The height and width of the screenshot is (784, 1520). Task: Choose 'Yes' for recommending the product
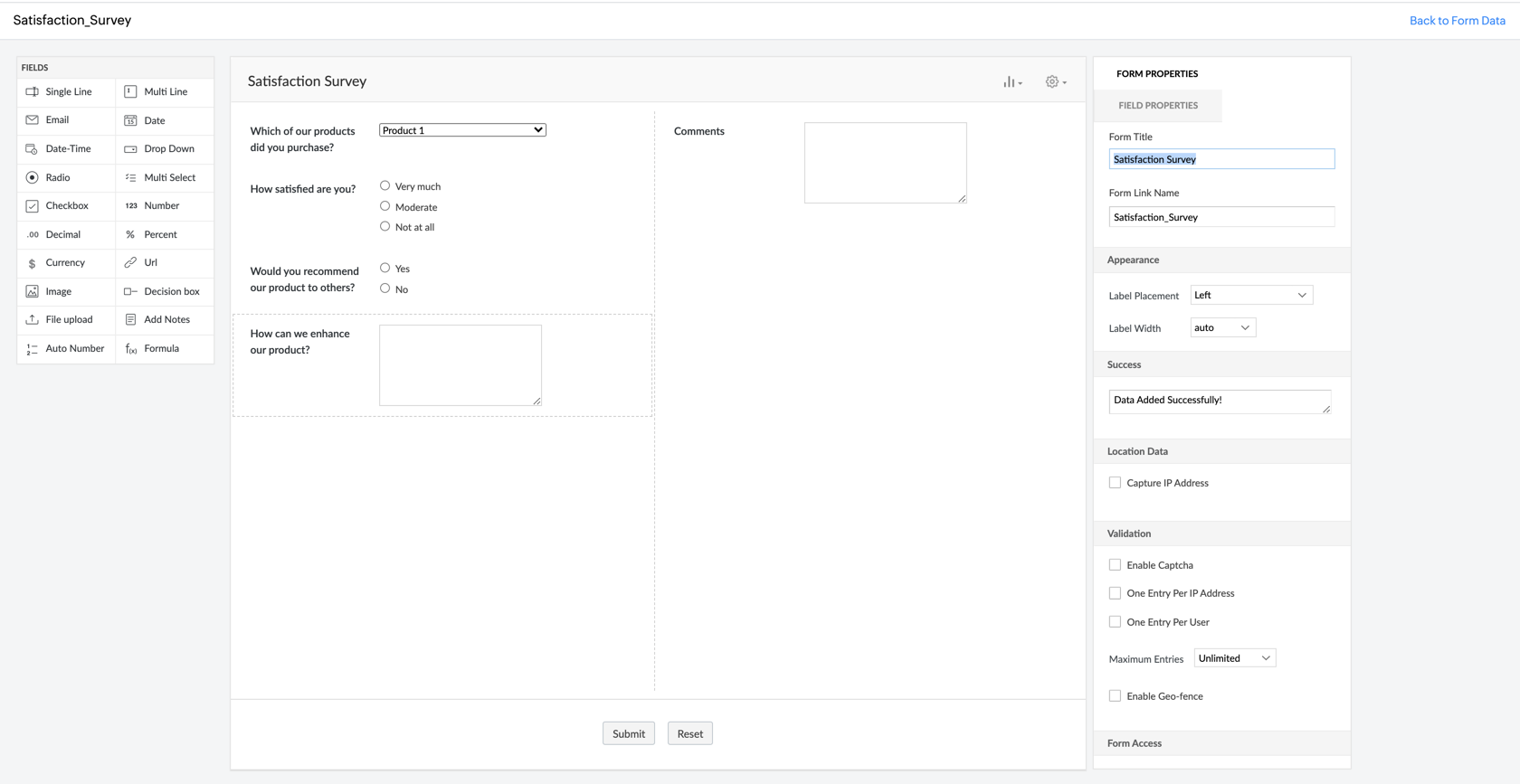pos(385,268)
